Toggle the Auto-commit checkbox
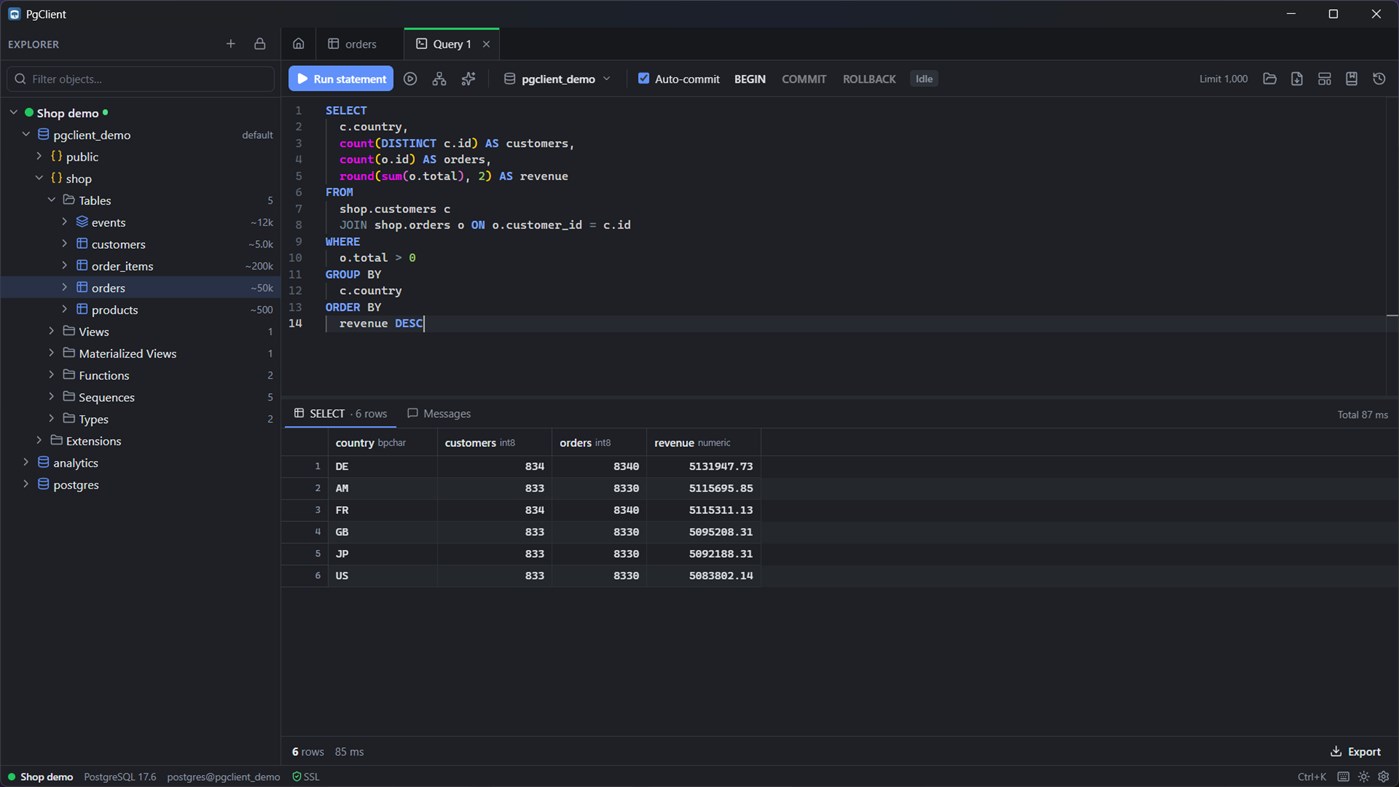 tap(644, 78)
